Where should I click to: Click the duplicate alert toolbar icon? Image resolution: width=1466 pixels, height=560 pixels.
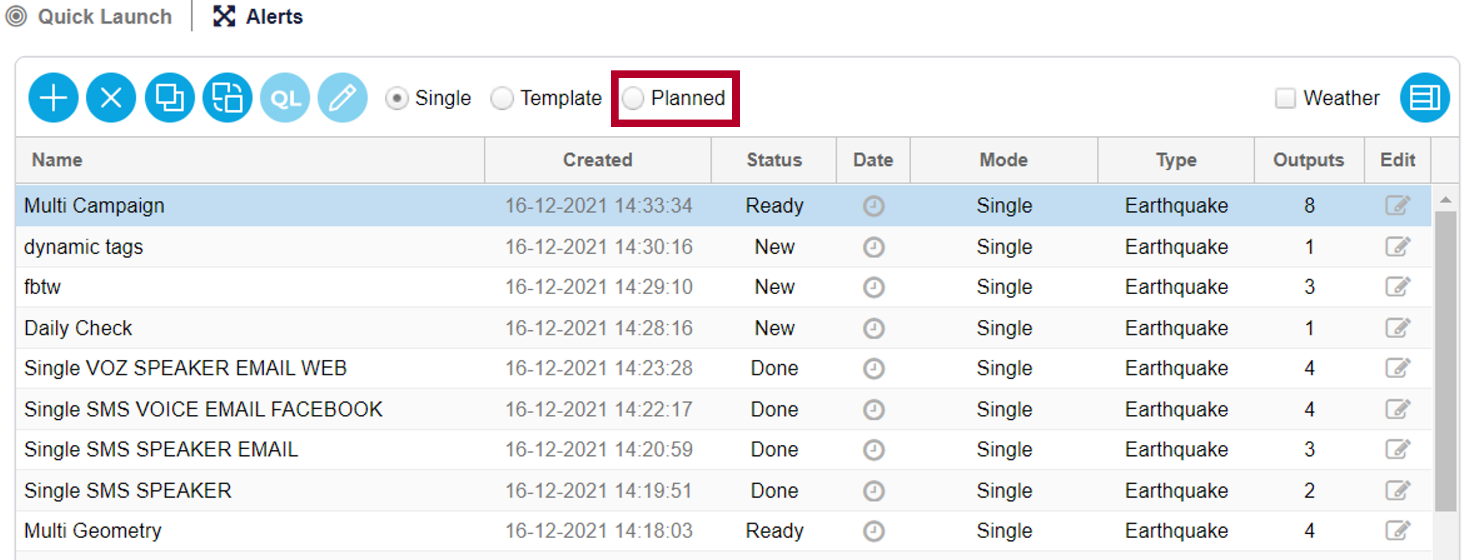(x=169, y=98)
